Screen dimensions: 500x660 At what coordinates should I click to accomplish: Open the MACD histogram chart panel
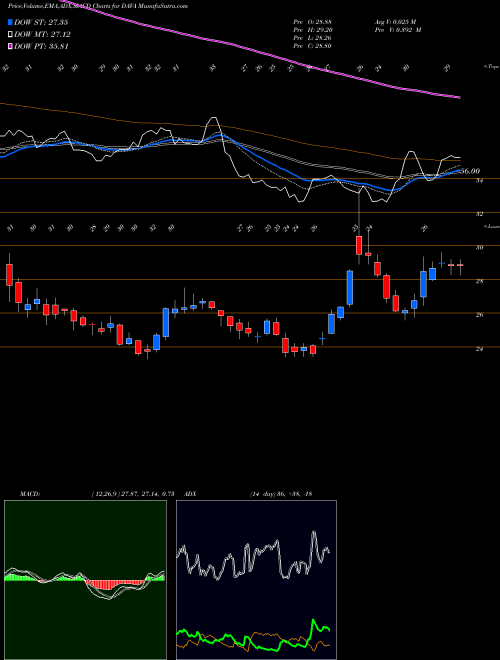pyautogui.click(x=85, y=580)
